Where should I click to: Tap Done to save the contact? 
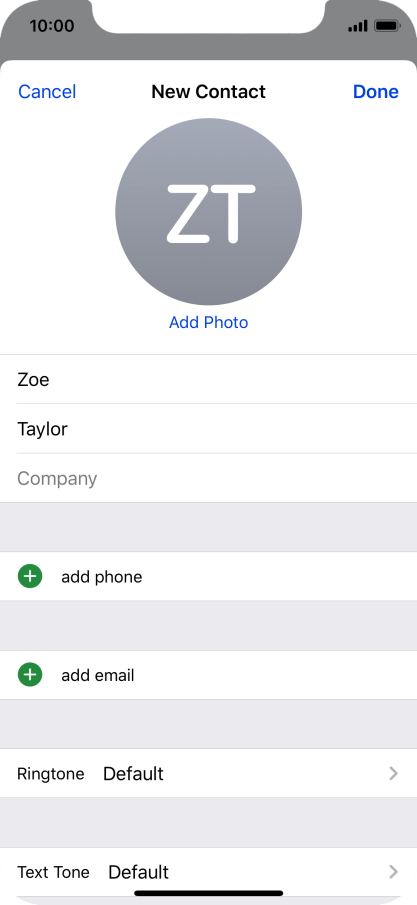(376, 92)
